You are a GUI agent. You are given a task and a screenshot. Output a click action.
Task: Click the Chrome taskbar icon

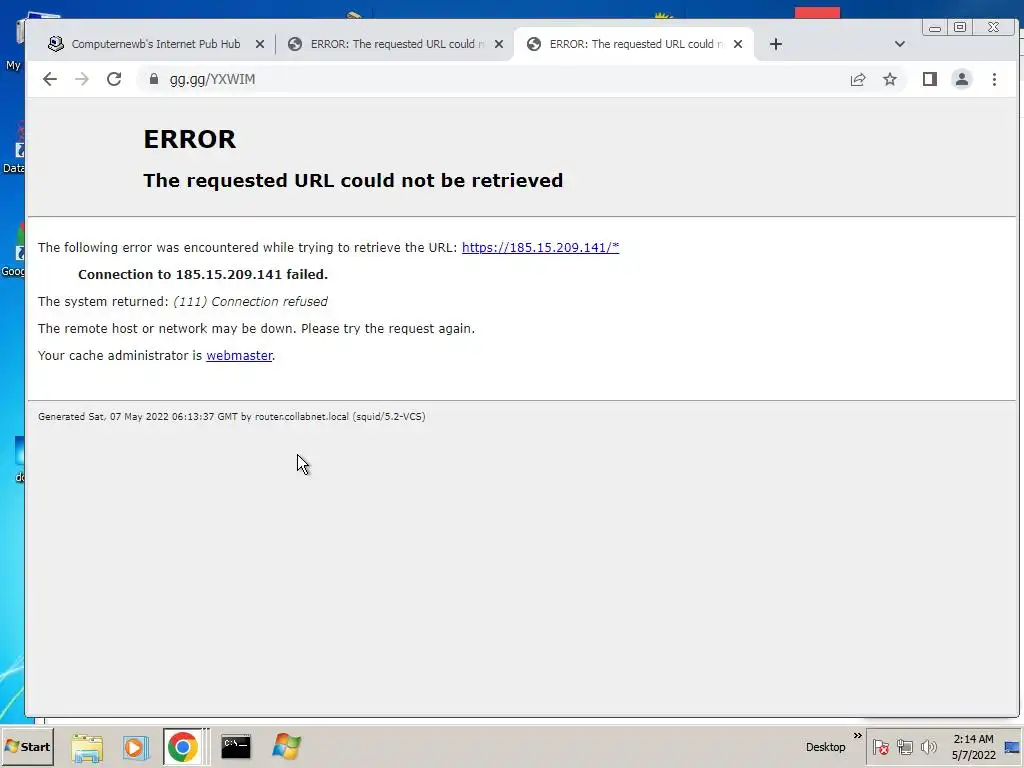coord(183,747)
